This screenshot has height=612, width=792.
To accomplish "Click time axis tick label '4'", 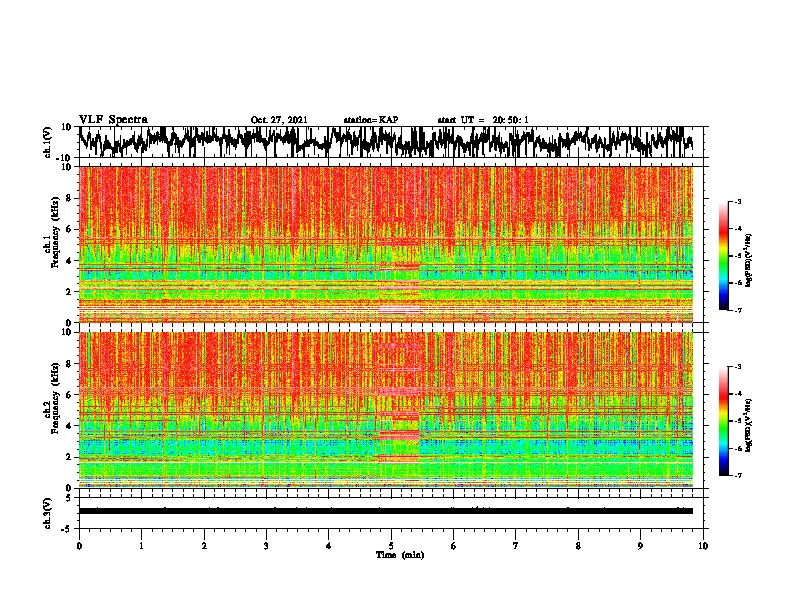I will point(328,546).
